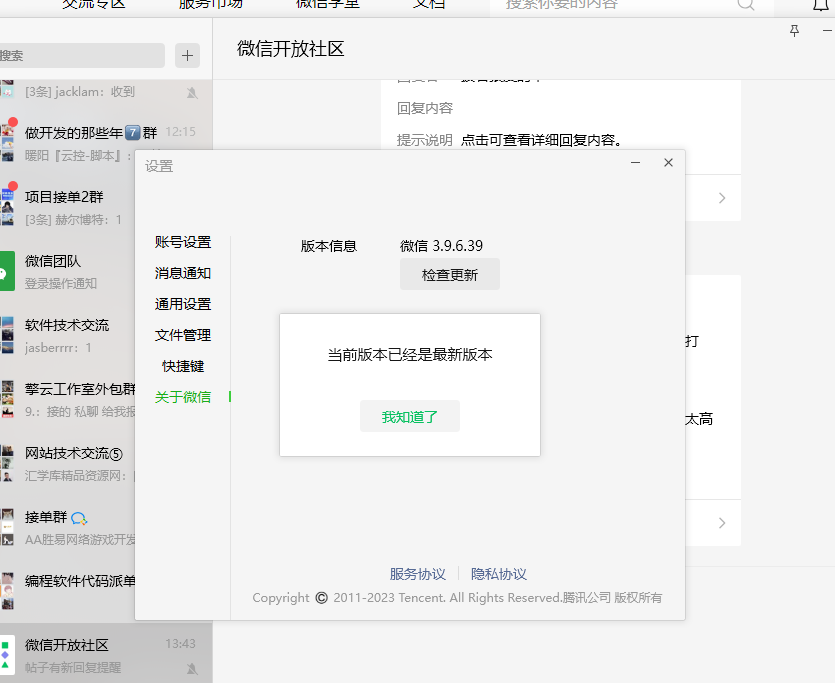Image resolution: width=835 pixels, height=683 pixels.
Task: Click the 软件技术交流 group avatar
Action: (x=7, y=335)
